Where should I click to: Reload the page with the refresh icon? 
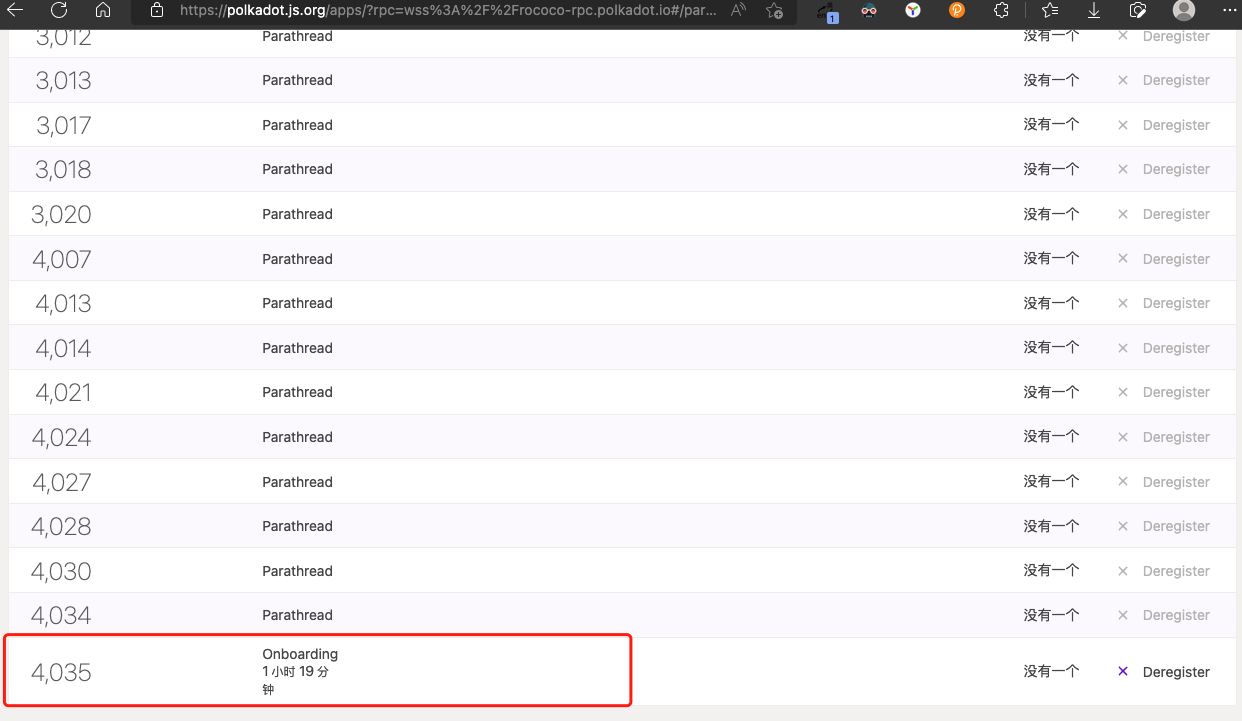[59, 10]
